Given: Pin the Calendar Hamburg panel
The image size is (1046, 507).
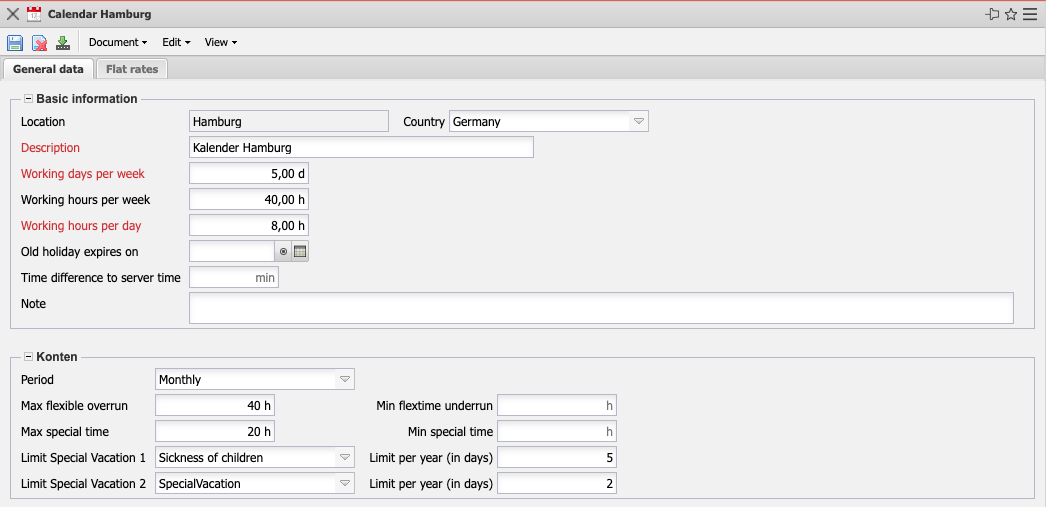Looking at the screenshot, I should coord(992,14).
